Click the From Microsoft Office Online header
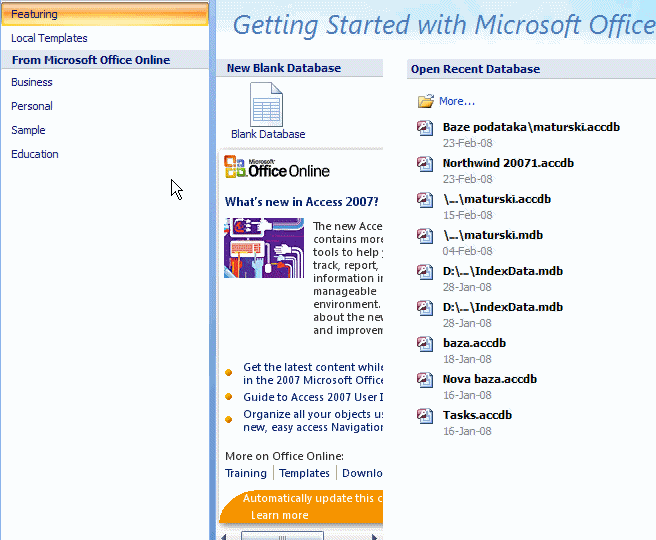 [x=105, y=60]
